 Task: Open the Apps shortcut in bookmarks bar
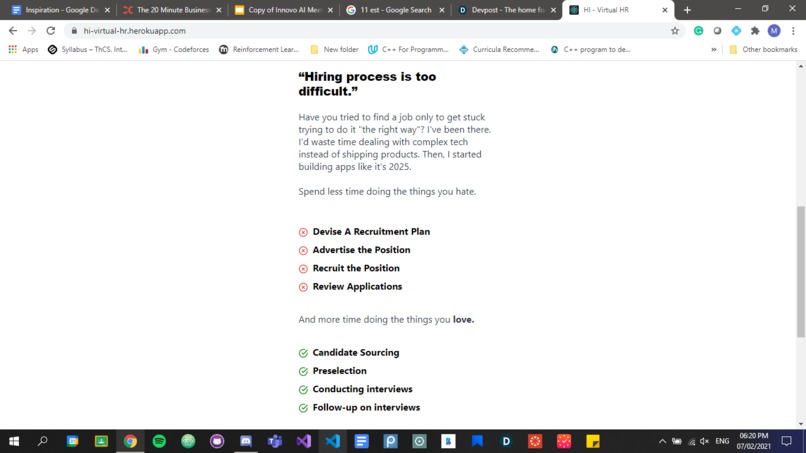coord(24,49)
